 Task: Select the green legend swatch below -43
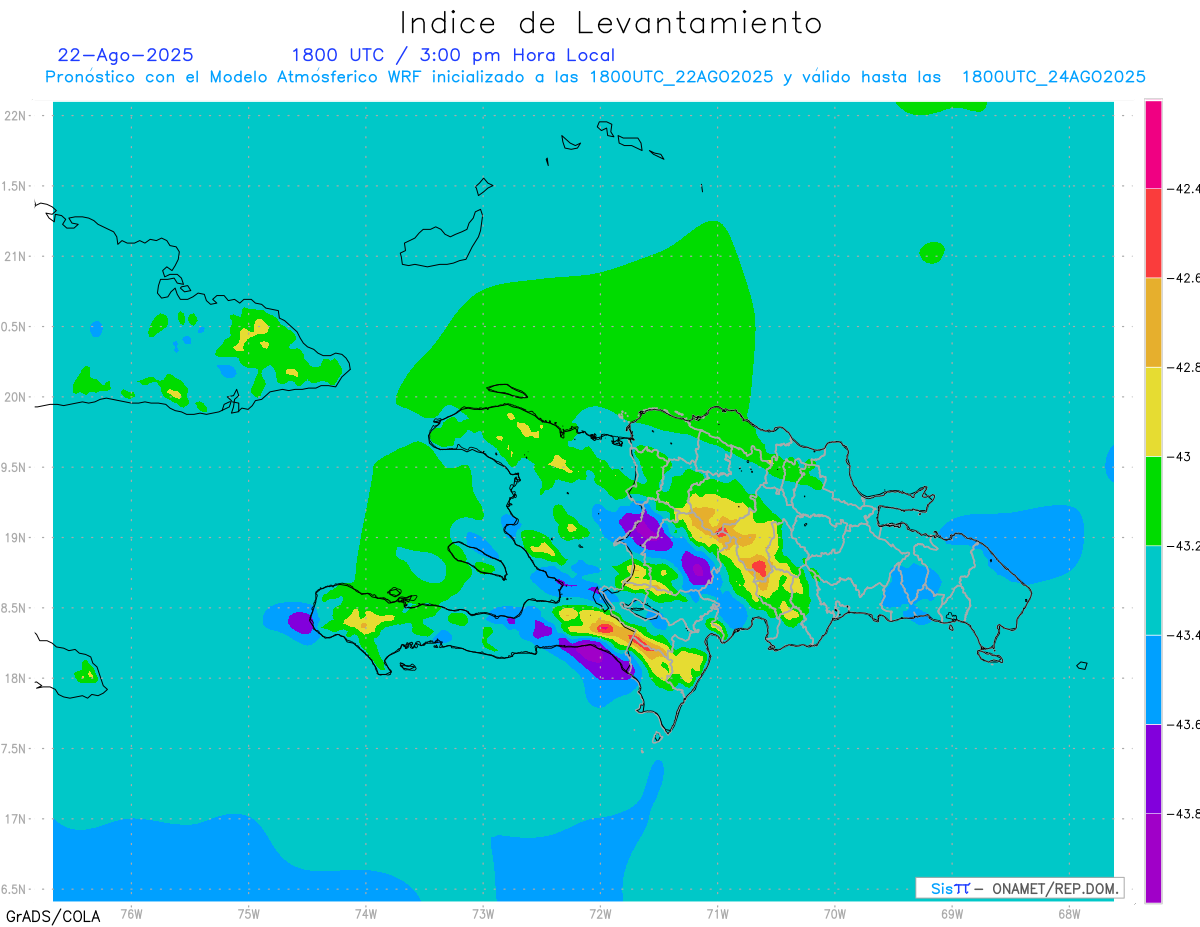coord(1153,501)
